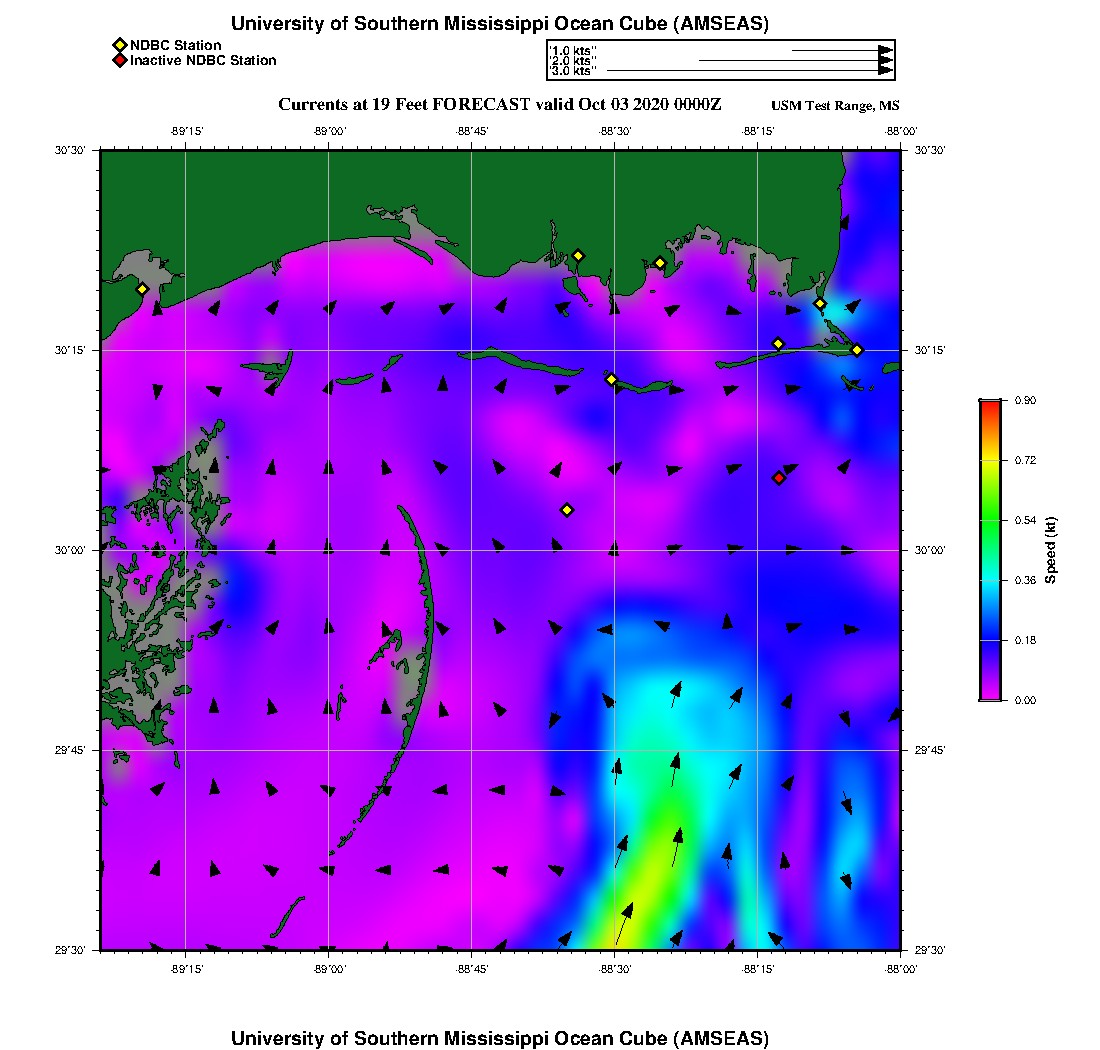Click the easternmost yellow station marker on the 30°15' line

[857, 350]
